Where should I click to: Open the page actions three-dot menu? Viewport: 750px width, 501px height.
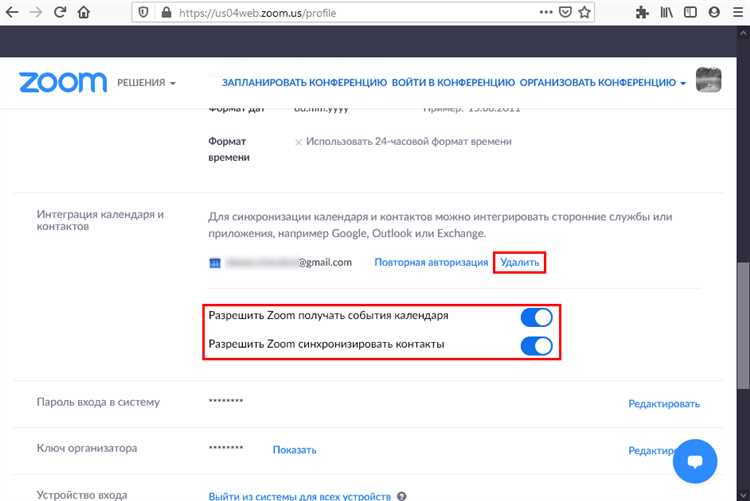coord(546,12)
